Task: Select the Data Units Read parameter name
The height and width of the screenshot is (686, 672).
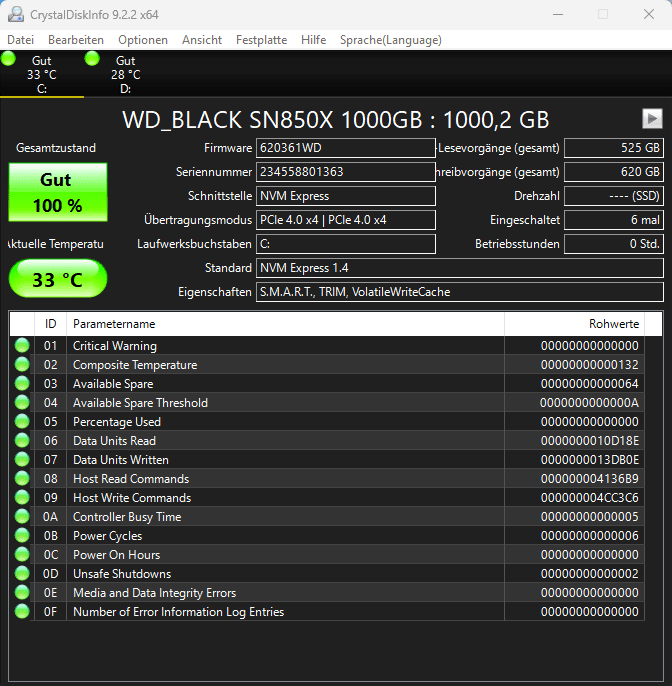Action: tap(114, 441)
